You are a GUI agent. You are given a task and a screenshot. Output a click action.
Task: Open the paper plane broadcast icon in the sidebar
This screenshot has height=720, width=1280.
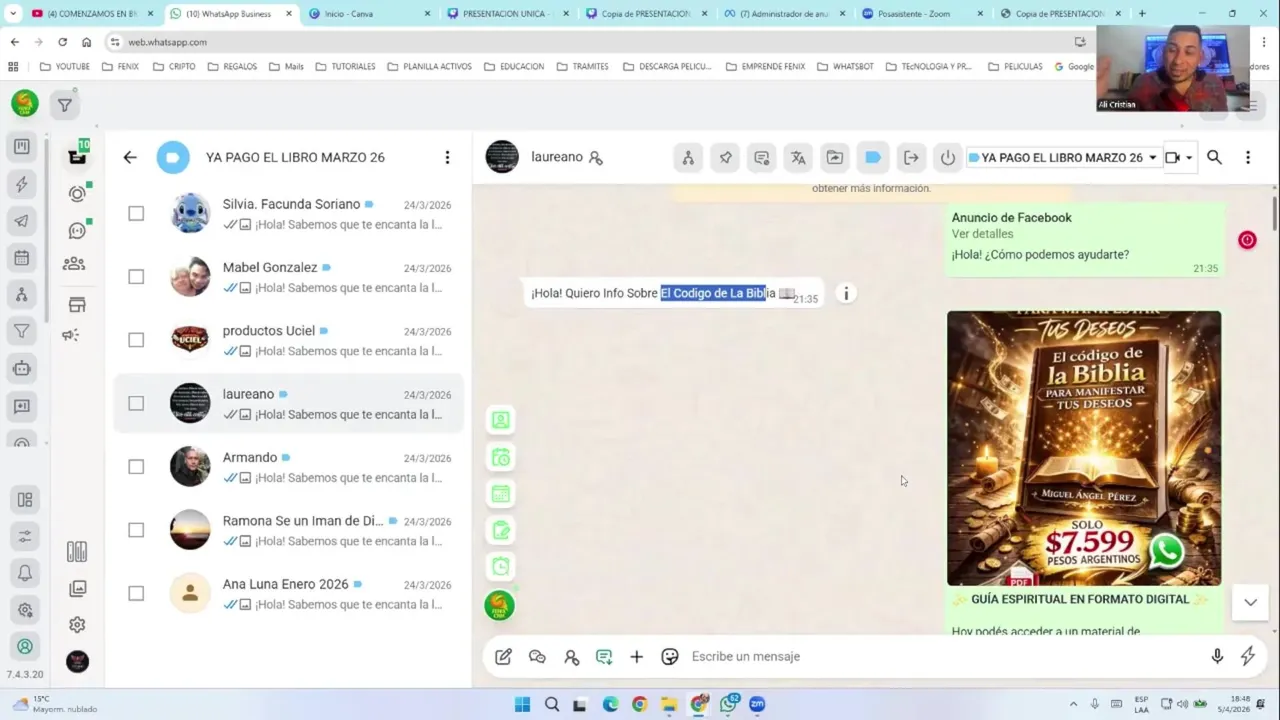(x=22, y=221)
